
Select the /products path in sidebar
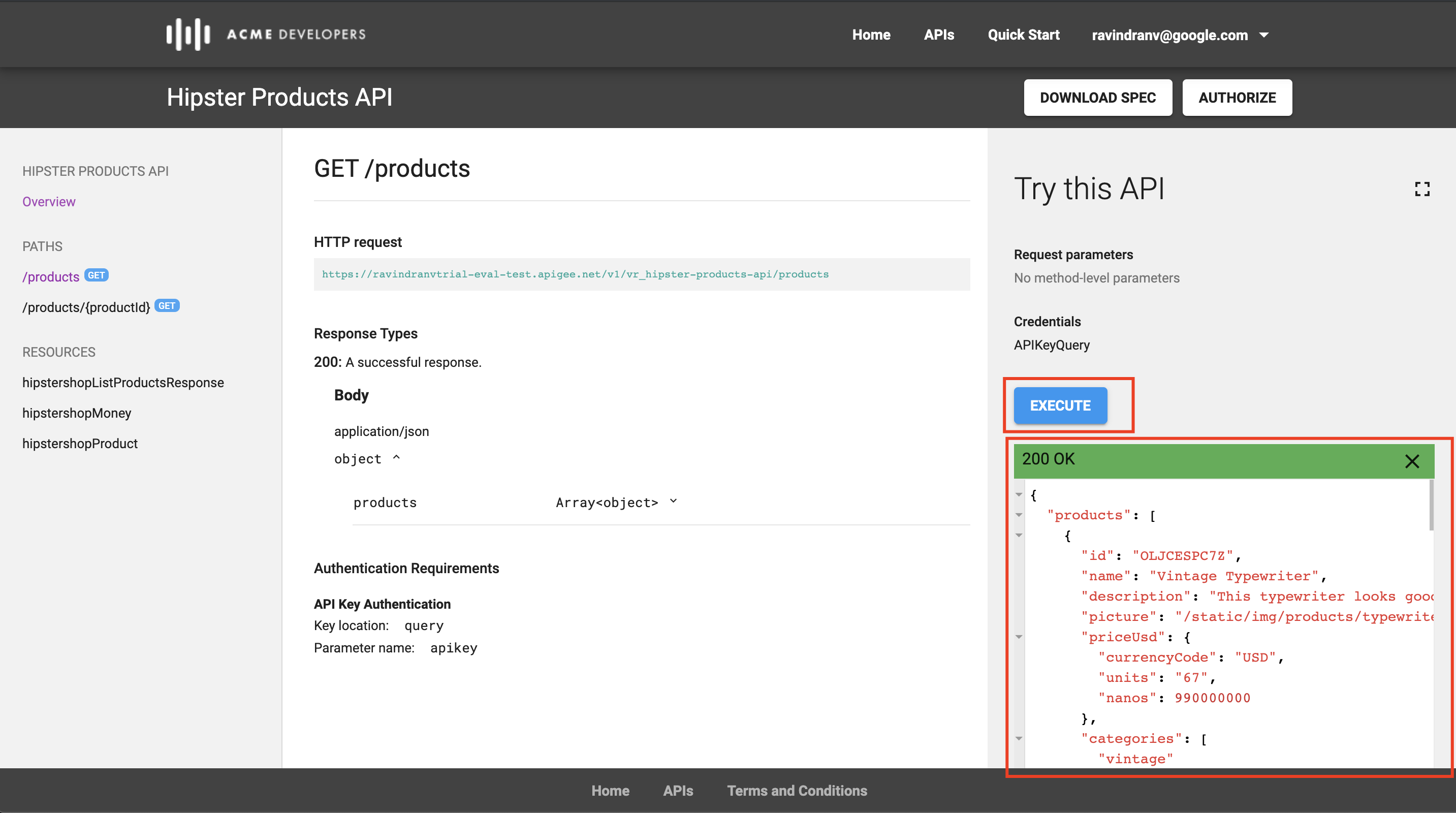point(51,277)
